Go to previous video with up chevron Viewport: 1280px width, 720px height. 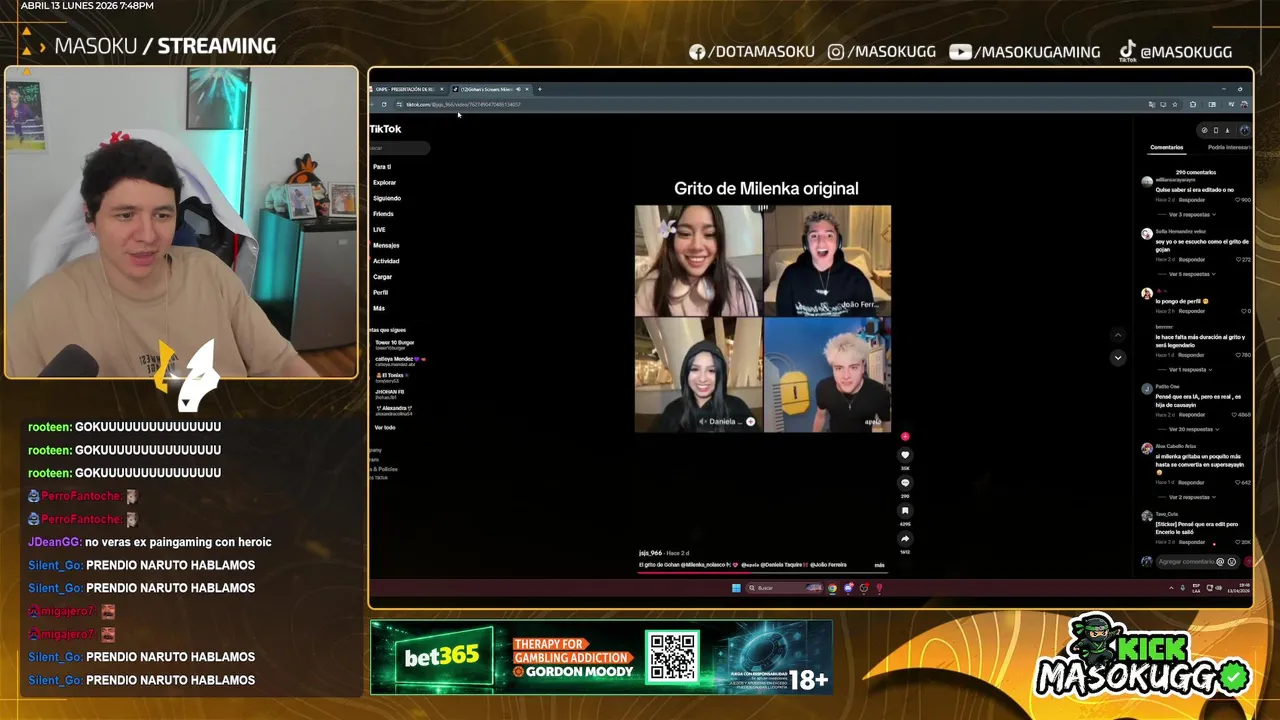[x=1118, y=335]
